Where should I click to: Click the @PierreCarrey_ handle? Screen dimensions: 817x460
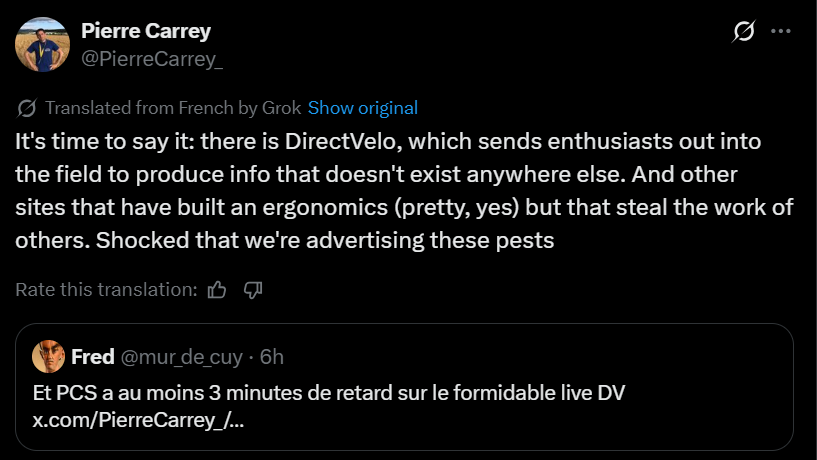point(151,59)
